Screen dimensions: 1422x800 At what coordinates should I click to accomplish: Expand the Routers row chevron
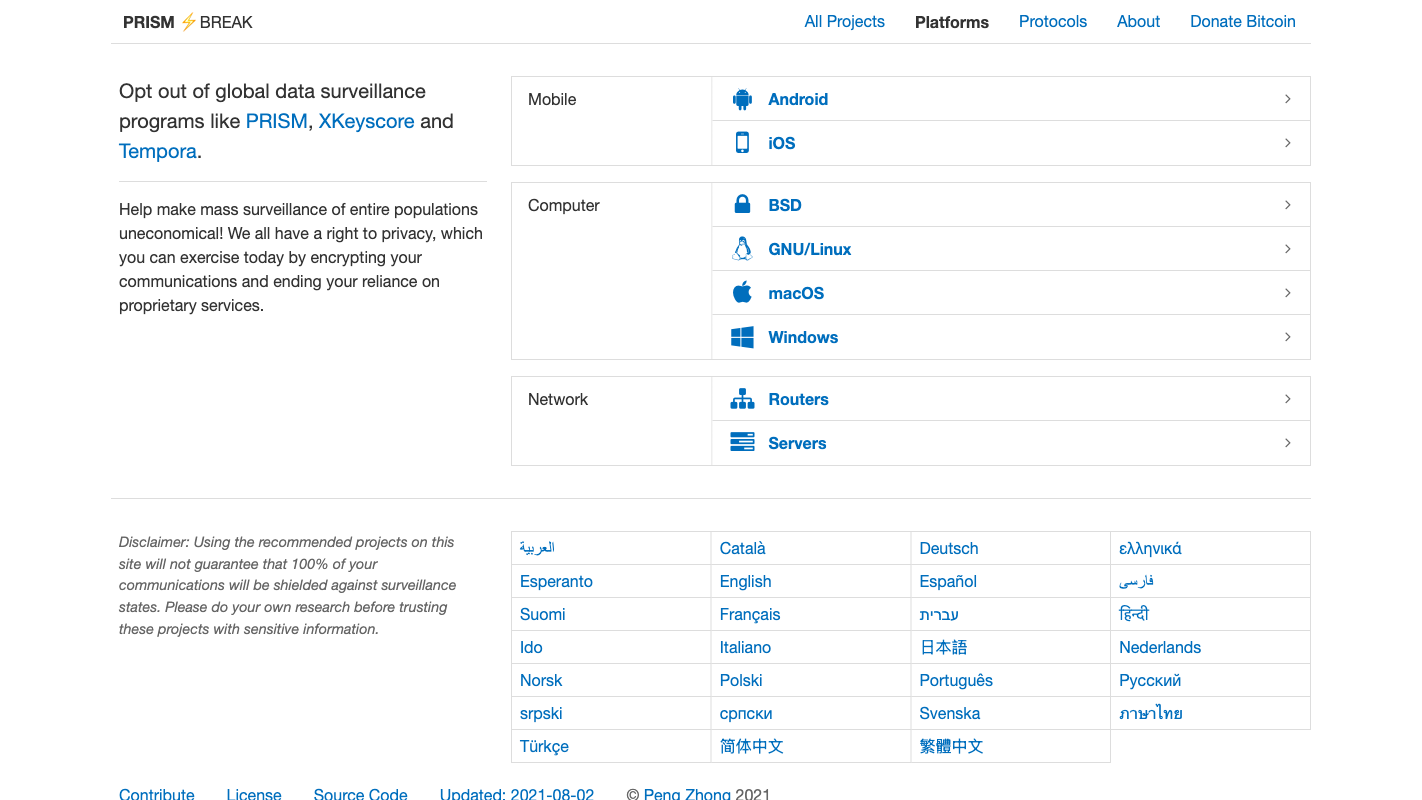click(1288, 399)
